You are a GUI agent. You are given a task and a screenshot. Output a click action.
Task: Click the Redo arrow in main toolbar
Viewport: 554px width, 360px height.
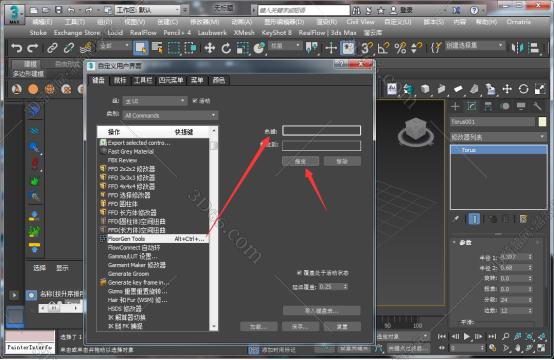click(33, 48)
